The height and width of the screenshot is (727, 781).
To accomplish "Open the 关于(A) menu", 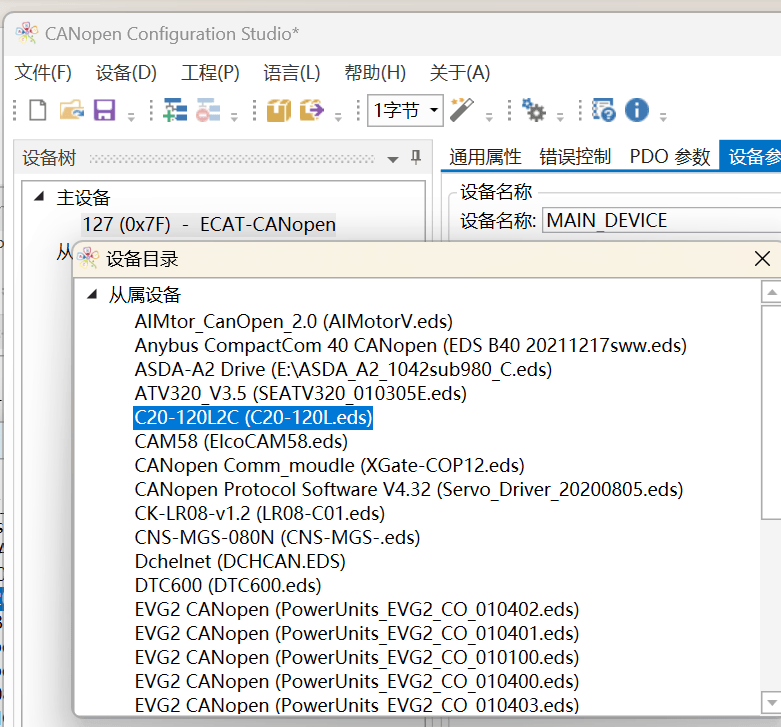I will point(460,73).
